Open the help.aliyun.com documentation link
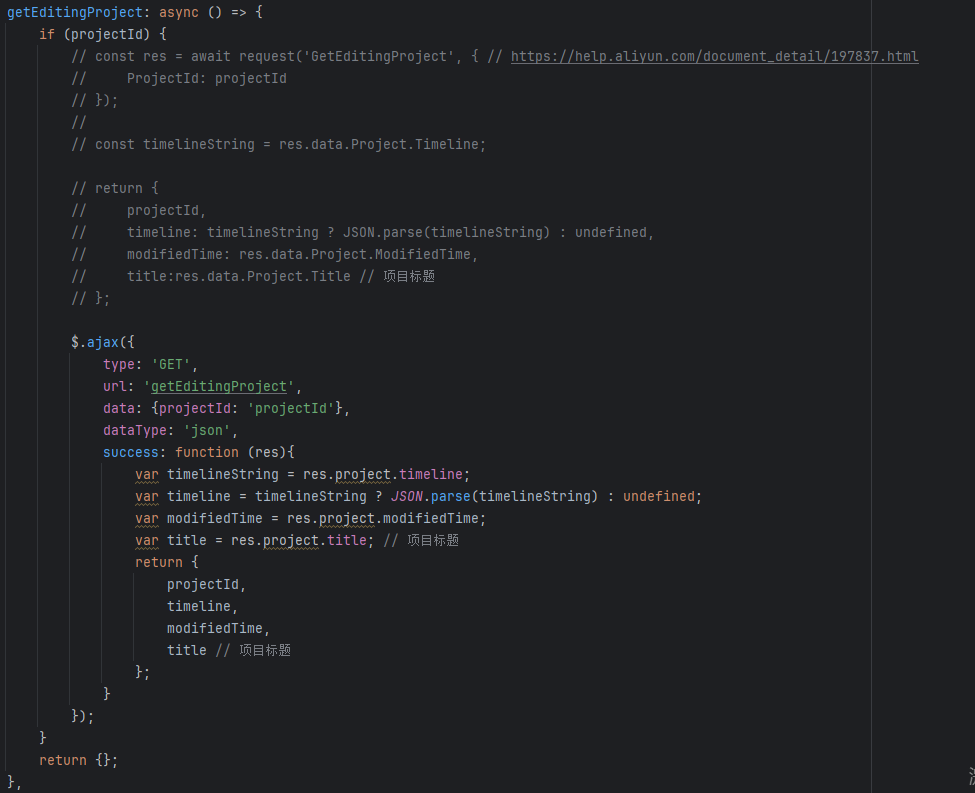The height and width of the screenshot is (793, 975). (714, 57)
